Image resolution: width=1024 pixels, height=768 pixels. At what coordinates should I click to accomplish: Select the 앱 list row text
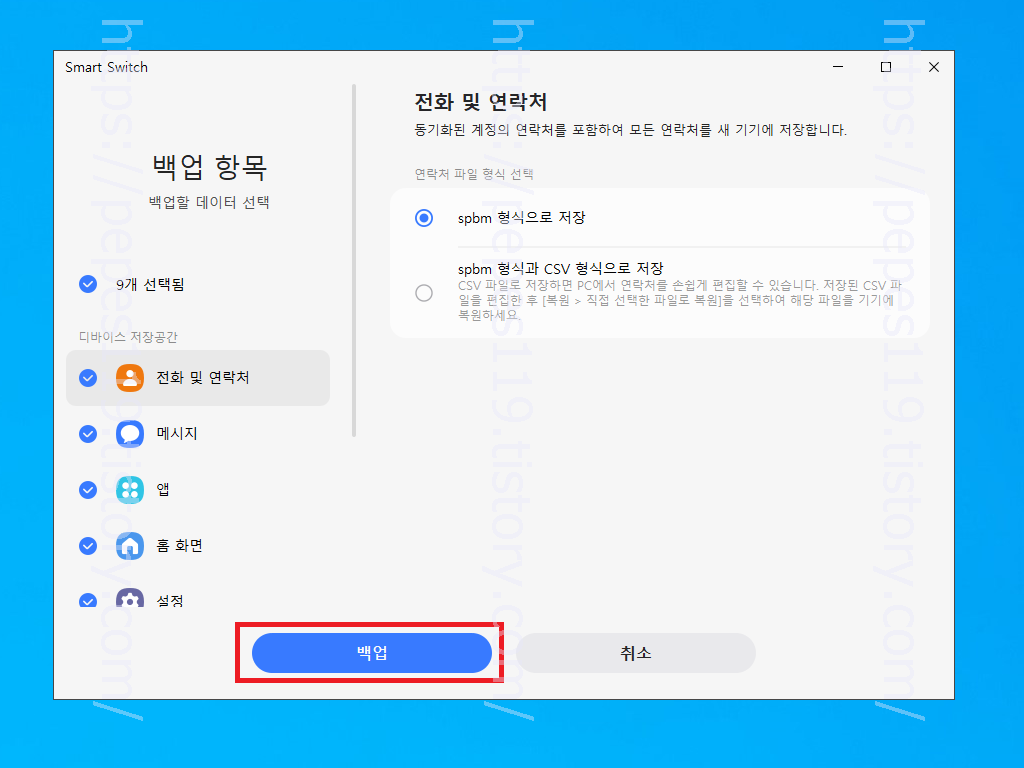pyautogui.click(x=163, y=490)
